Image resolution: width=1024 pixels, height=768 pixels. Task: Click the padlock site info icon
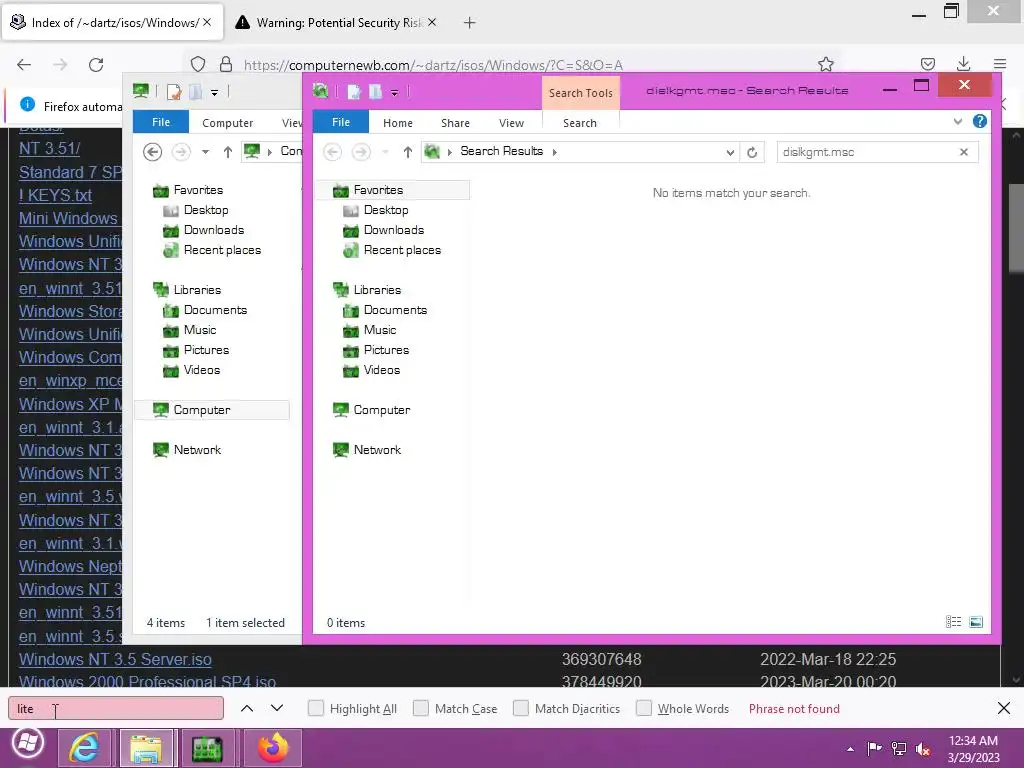(226, 64)
